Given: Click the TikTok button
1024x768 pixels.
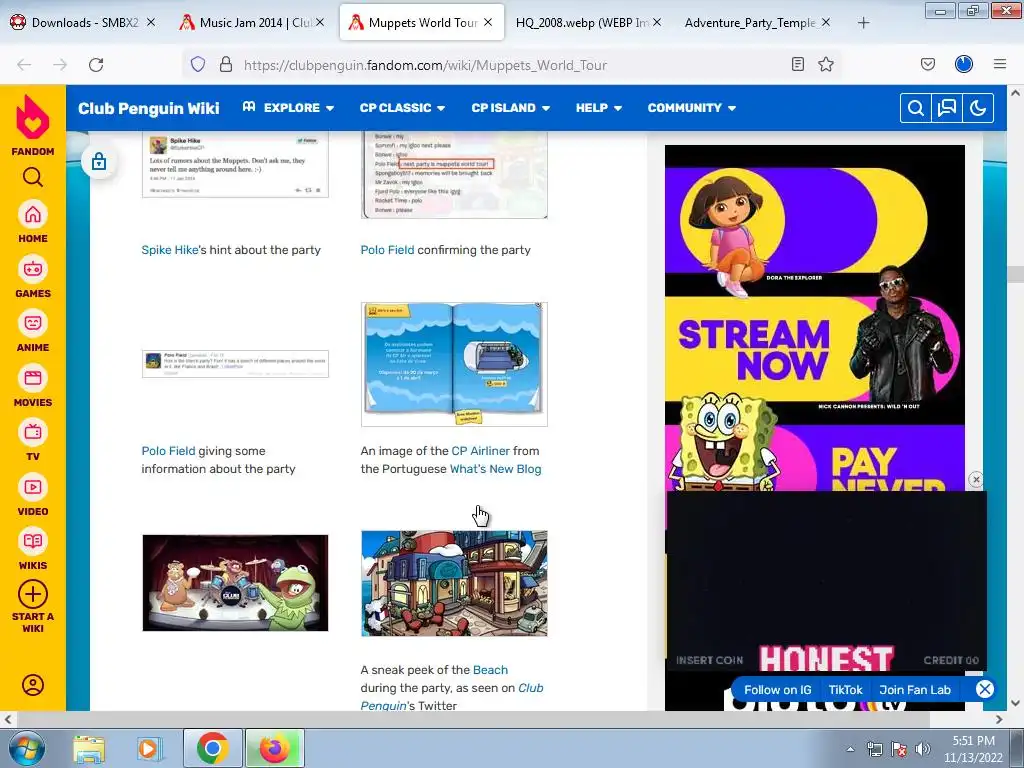Looking at the screenshot, I should point(846,690).
